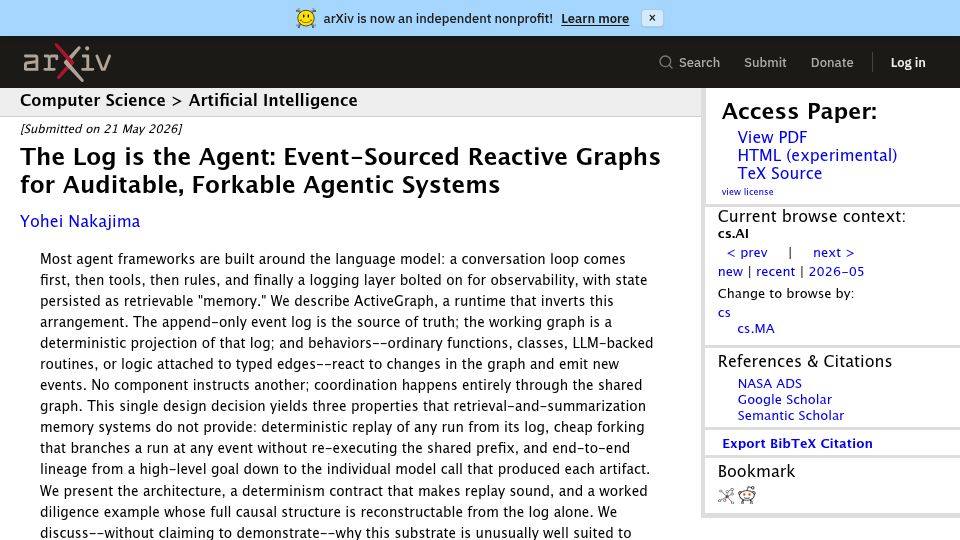
Task: Change browse context to cs.MA
Action: click(x=756, y=329)
